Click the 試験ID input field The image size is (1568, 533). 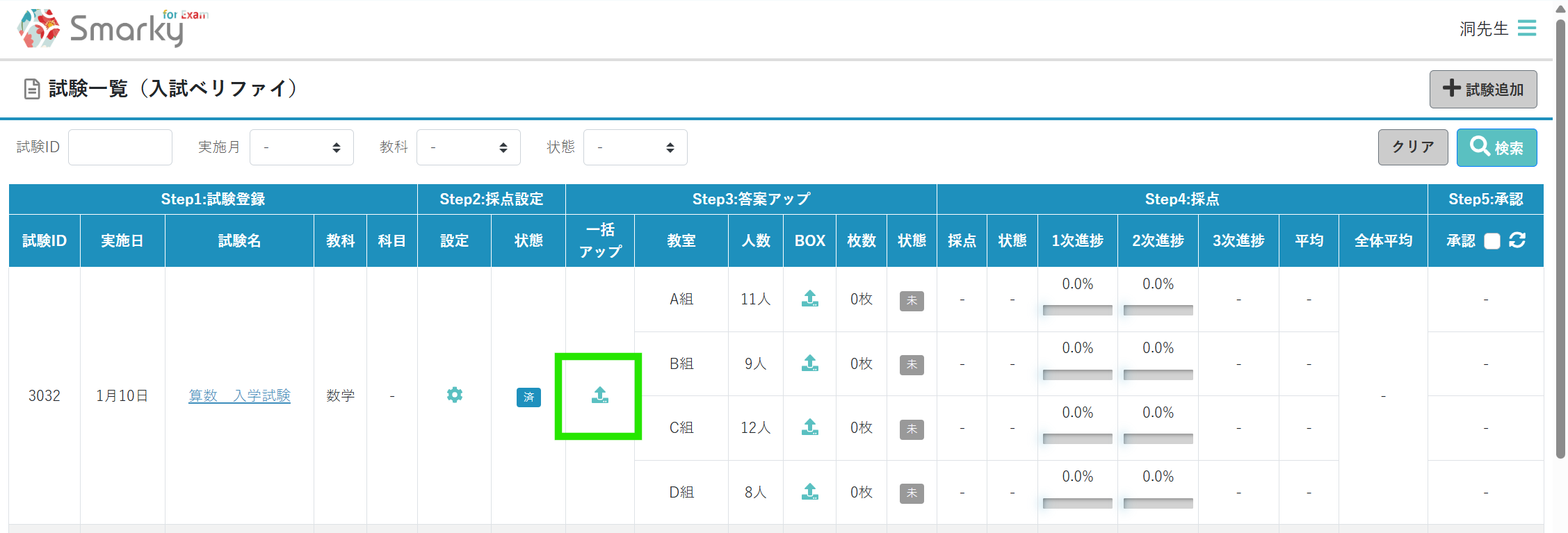120,147
